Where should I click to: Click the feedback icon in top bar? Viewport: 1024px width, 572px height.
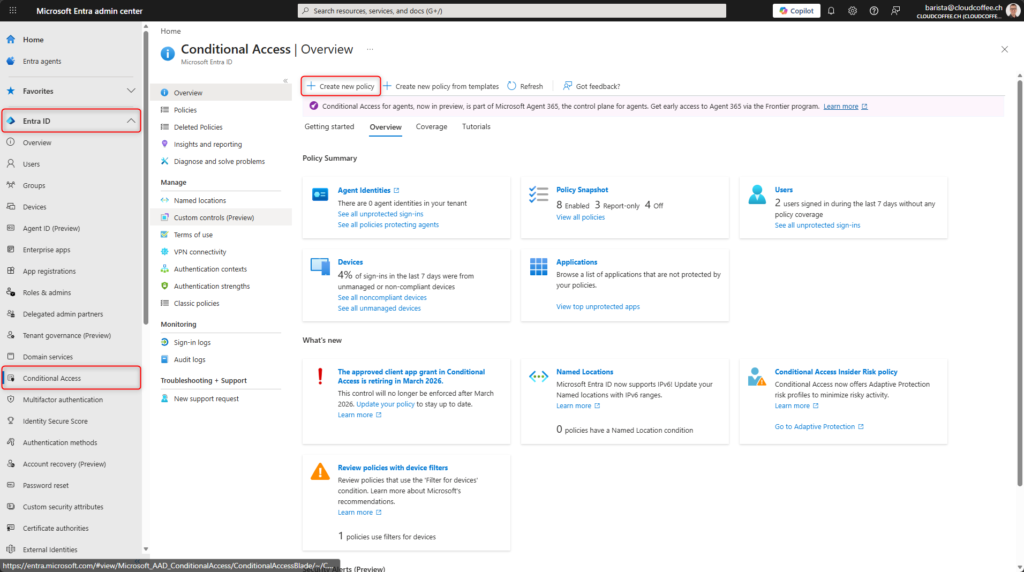pos(895,10)
